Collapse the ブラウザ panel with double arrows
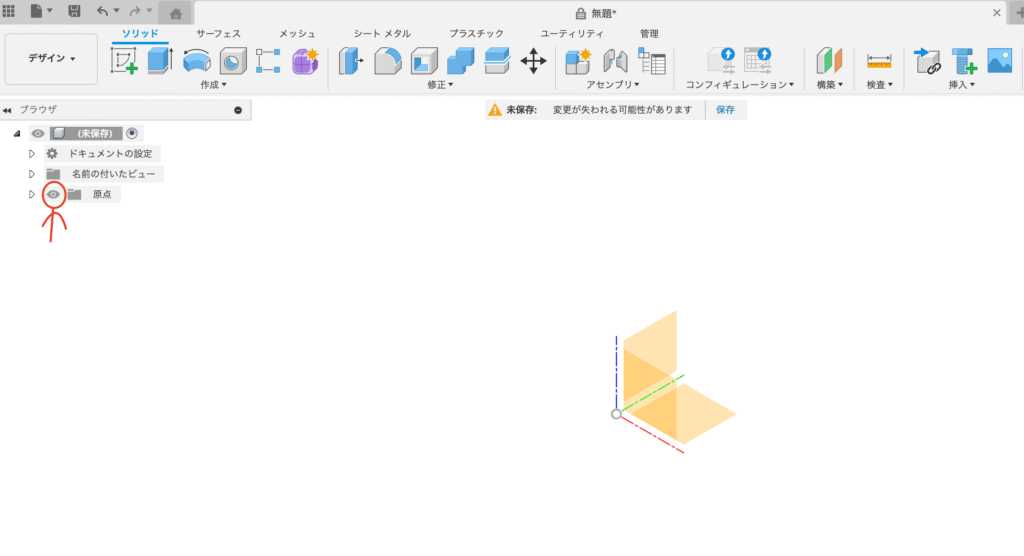1024x556 pixels. pos(8,111)
